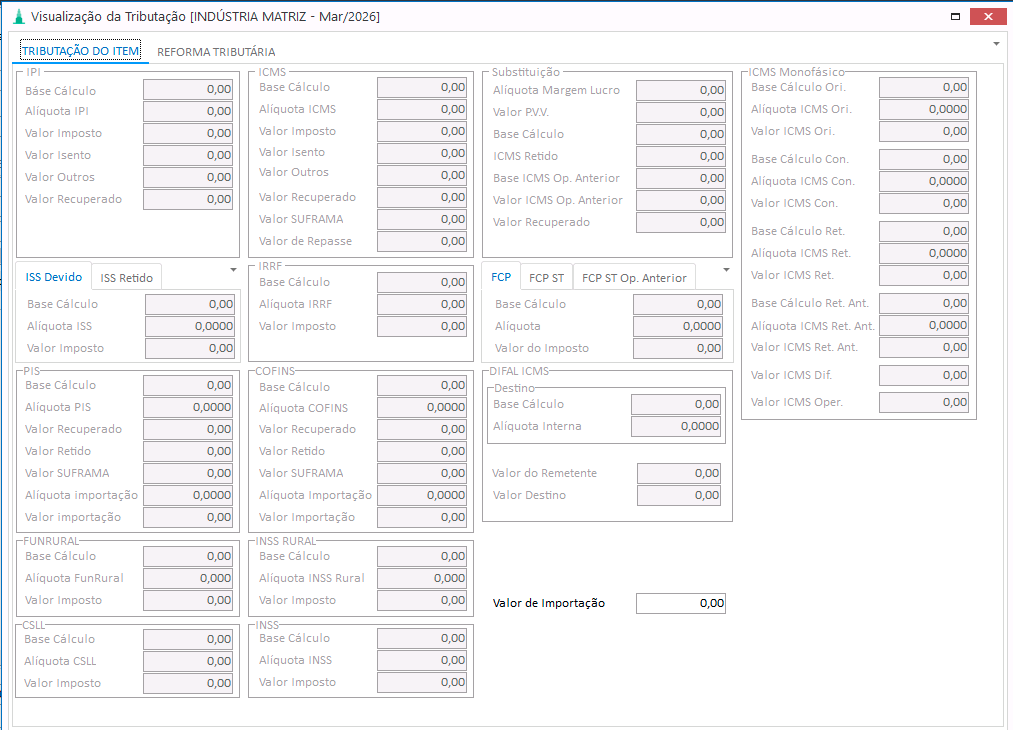Viewport: 1013px width, 730px height.
Task: Select the Valor ICMS Dif. field
Action: point(924,375)
